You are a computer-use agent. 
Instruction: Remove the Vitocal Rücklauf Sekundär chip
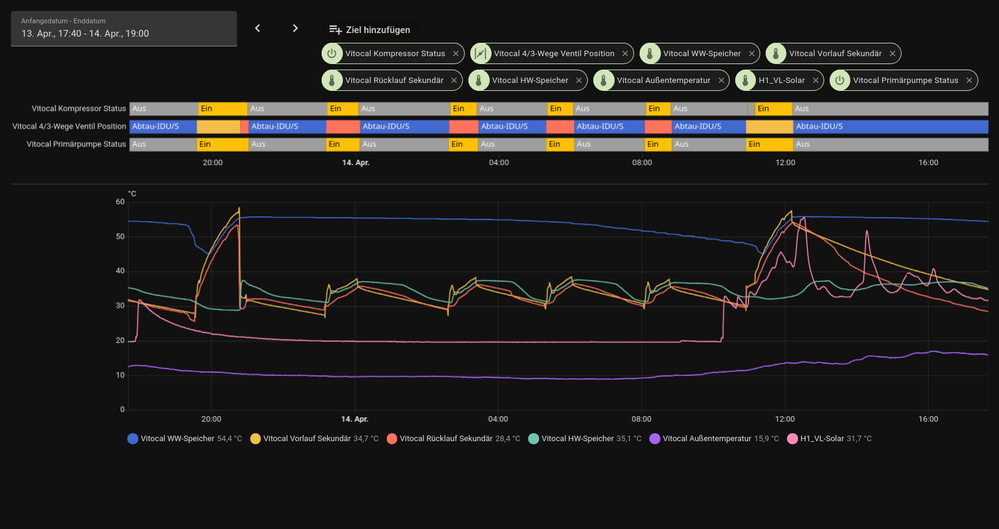454,80
